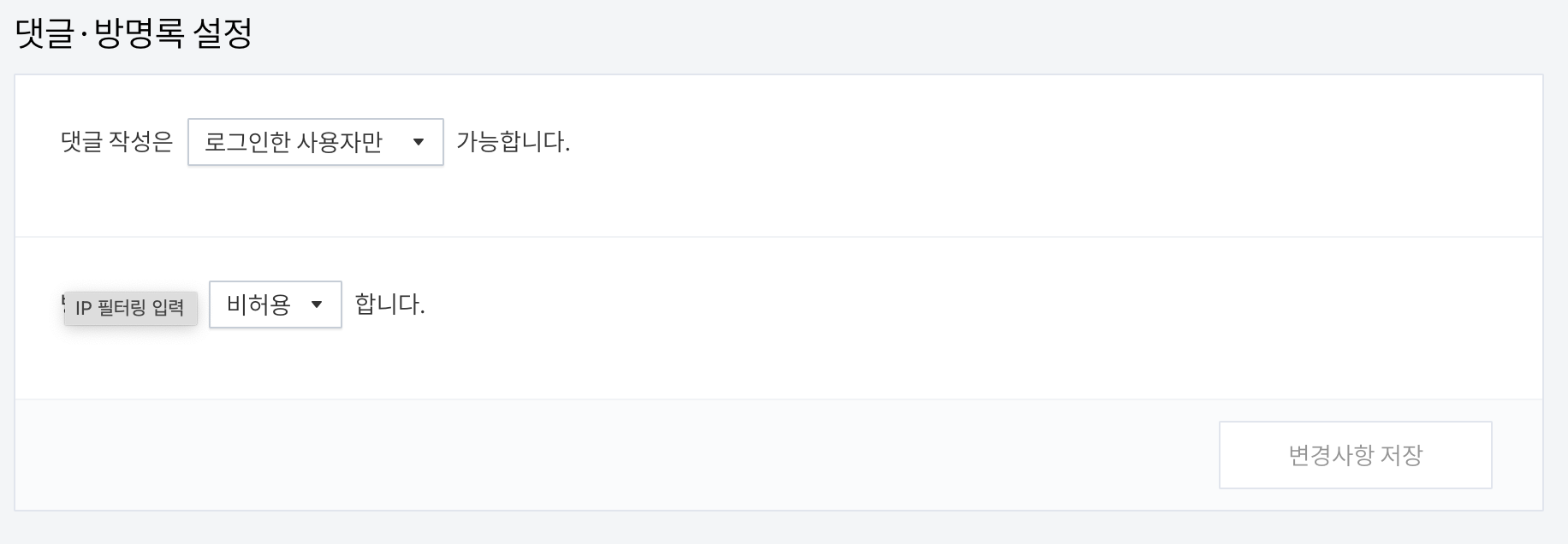
Task: Select the comment author restriction combo box
Action: tap(314, 143)
